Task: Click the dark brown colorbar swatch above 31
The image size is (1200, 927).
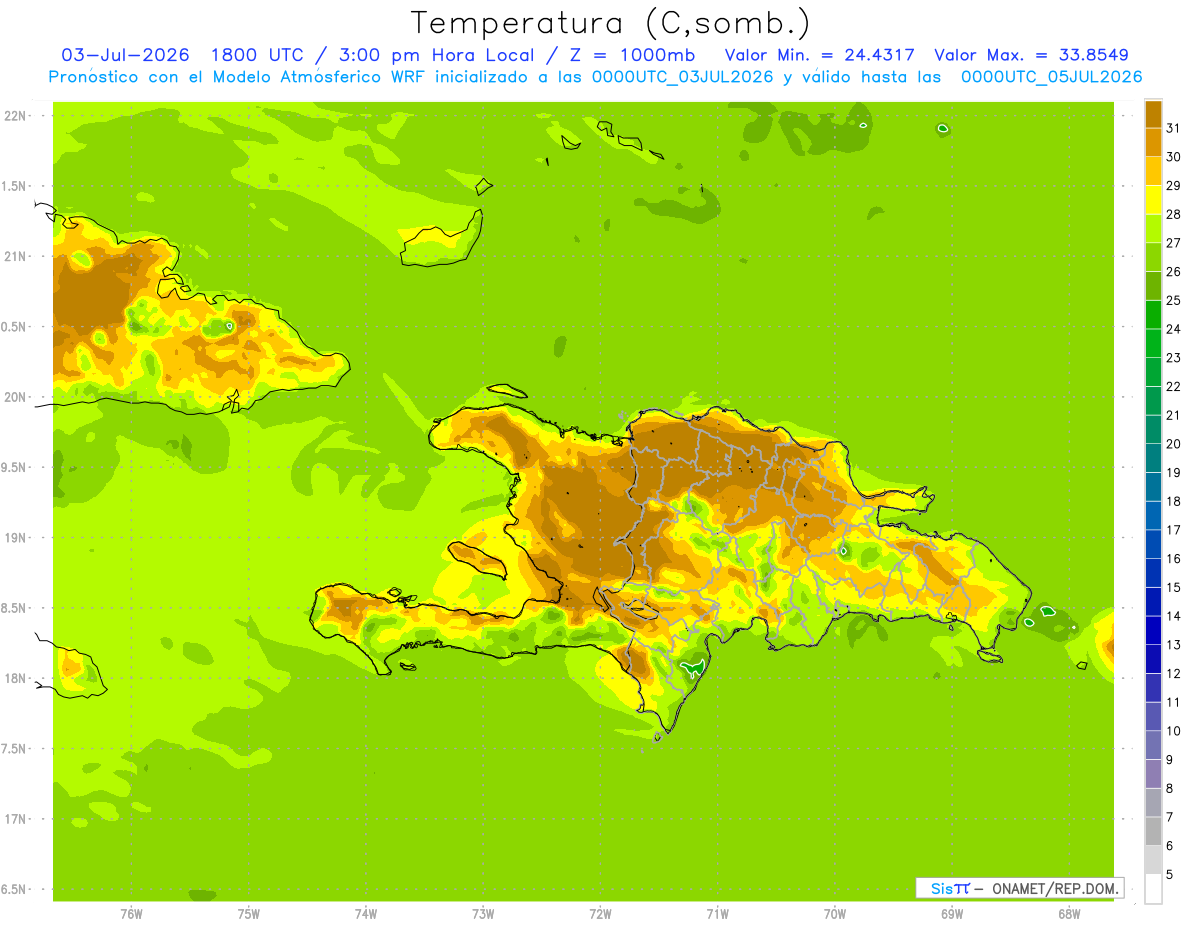Action: (1153, 114)
